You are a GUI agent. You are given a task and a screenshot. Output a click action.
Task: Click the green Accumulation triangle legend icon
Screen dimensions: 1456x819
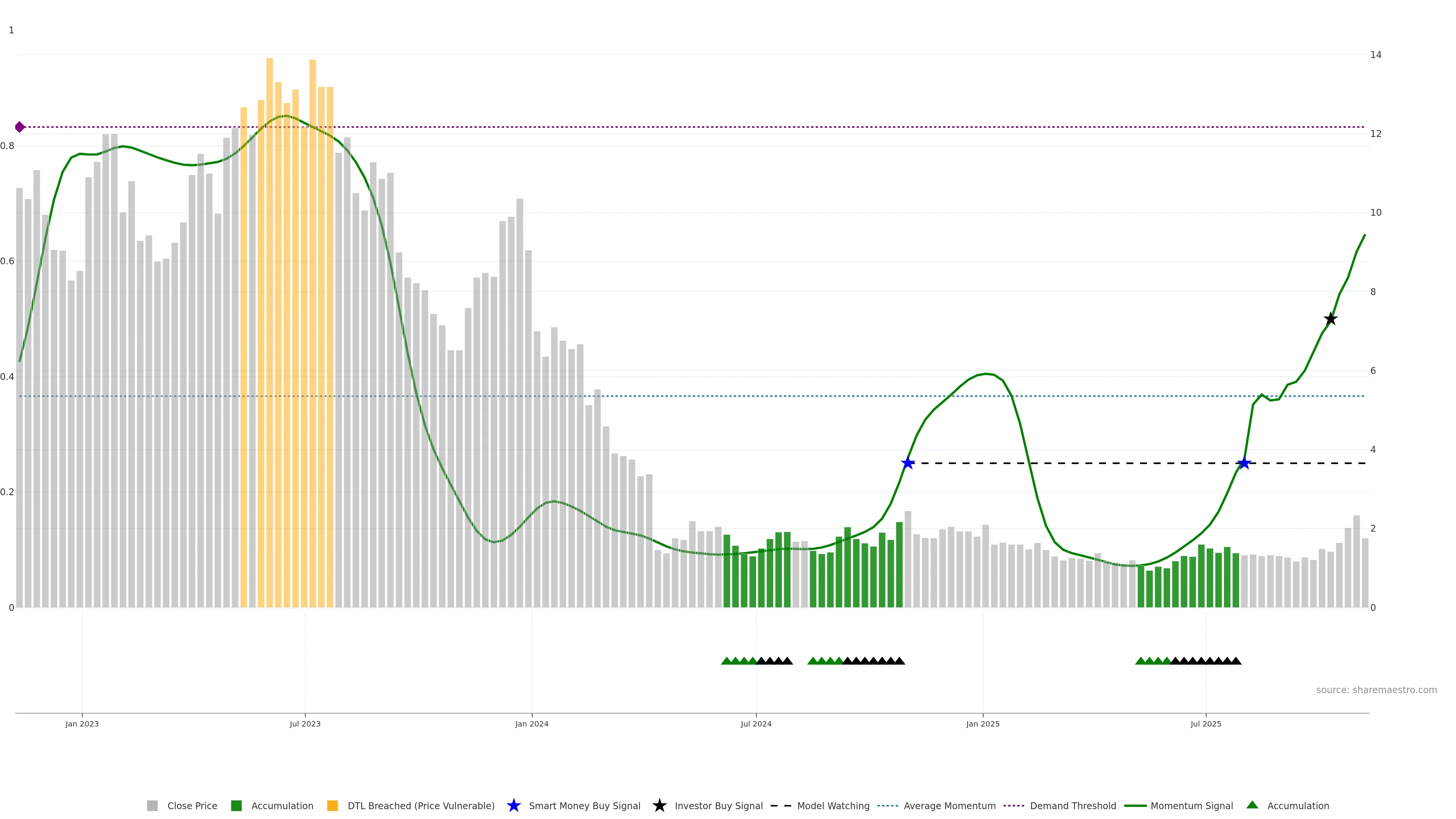pos(1252,805)
